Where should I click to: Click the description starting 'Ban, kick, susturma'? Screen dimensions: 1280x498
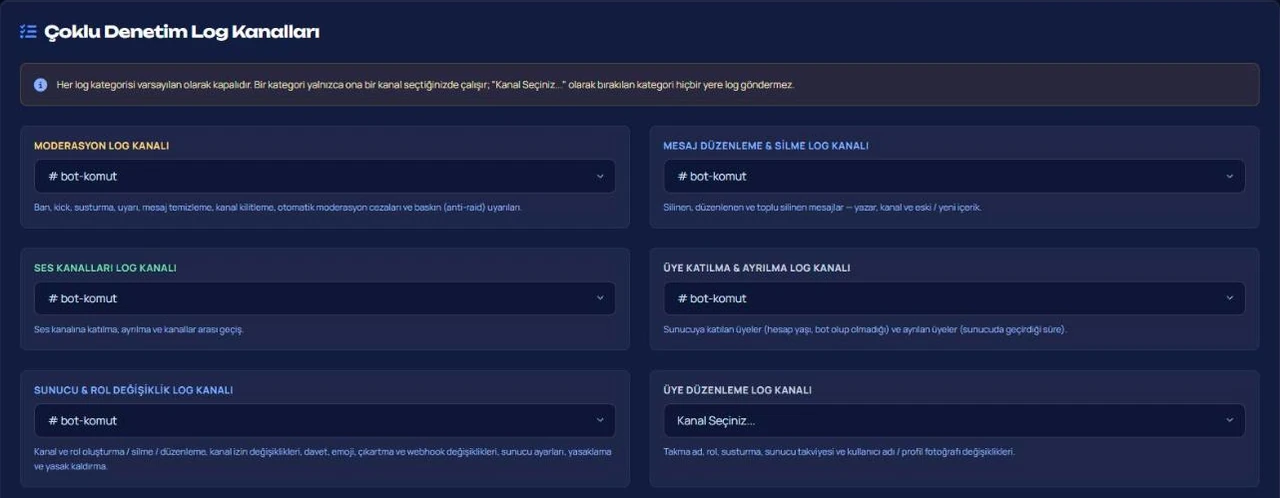tap(278, 207)
